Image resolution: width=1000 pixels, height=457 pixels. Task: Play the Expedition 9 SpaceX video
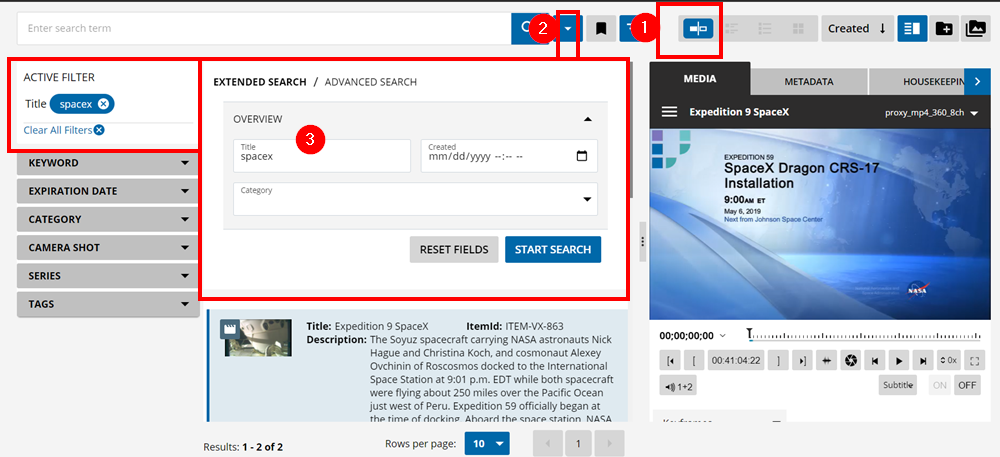pyautogui.click(x=900, y=360)
